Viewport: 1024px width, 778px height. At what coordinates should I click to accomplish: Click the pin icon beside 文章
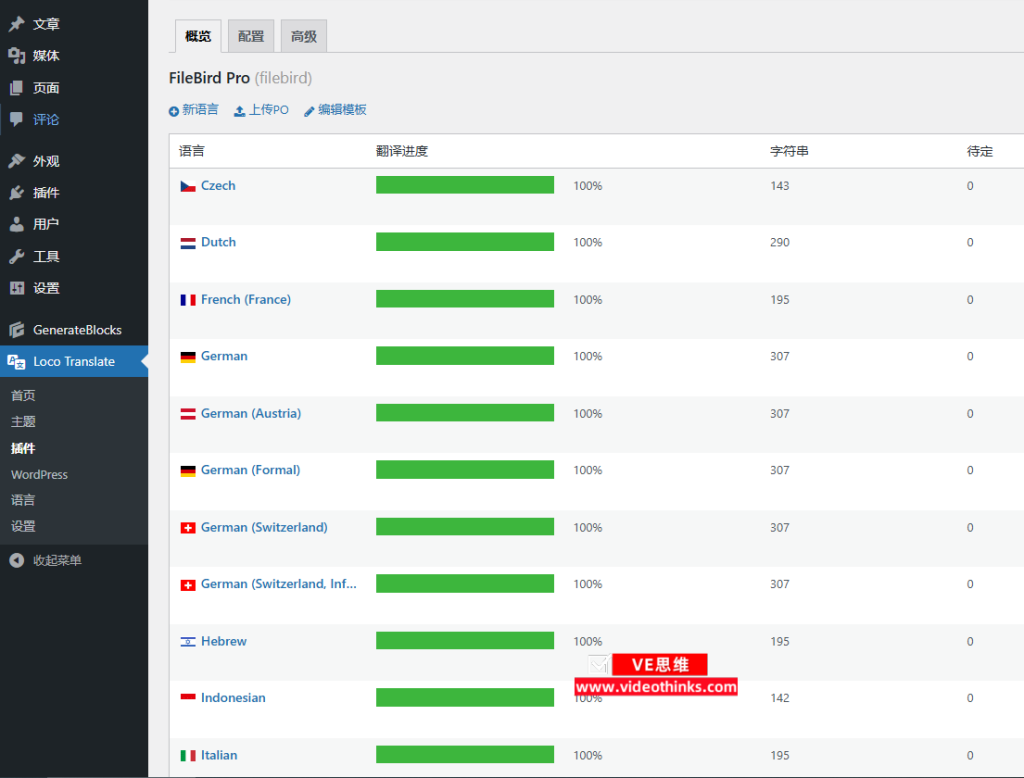pyautogui.click(x=16, y=24)
